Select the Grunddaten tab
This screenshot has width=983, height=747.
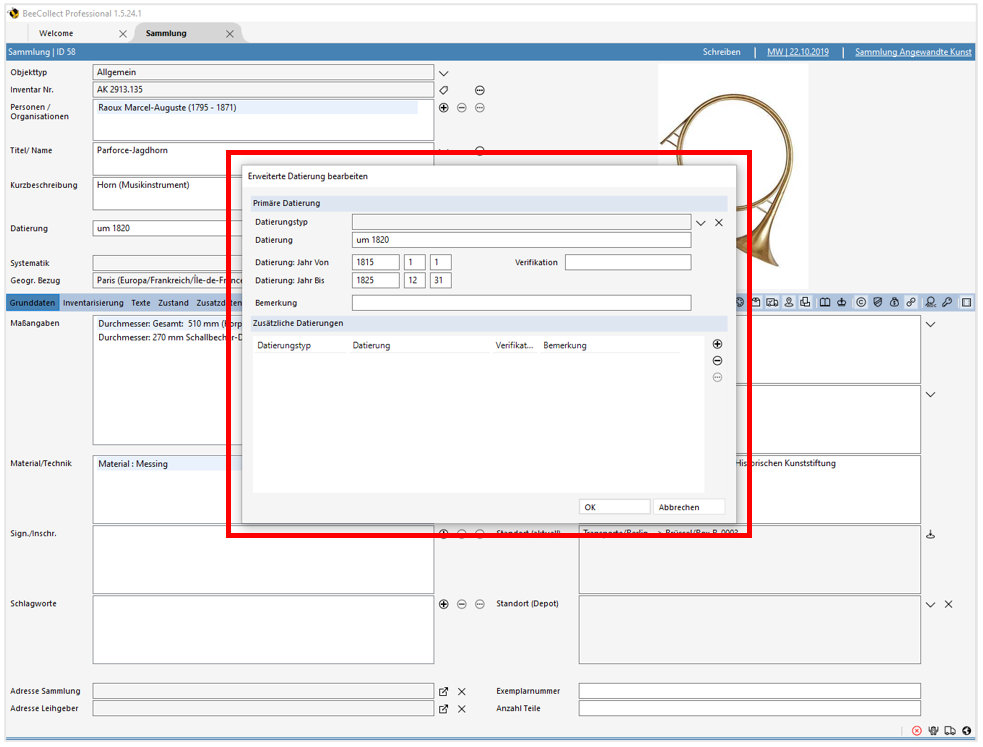[x=33, y=302]
